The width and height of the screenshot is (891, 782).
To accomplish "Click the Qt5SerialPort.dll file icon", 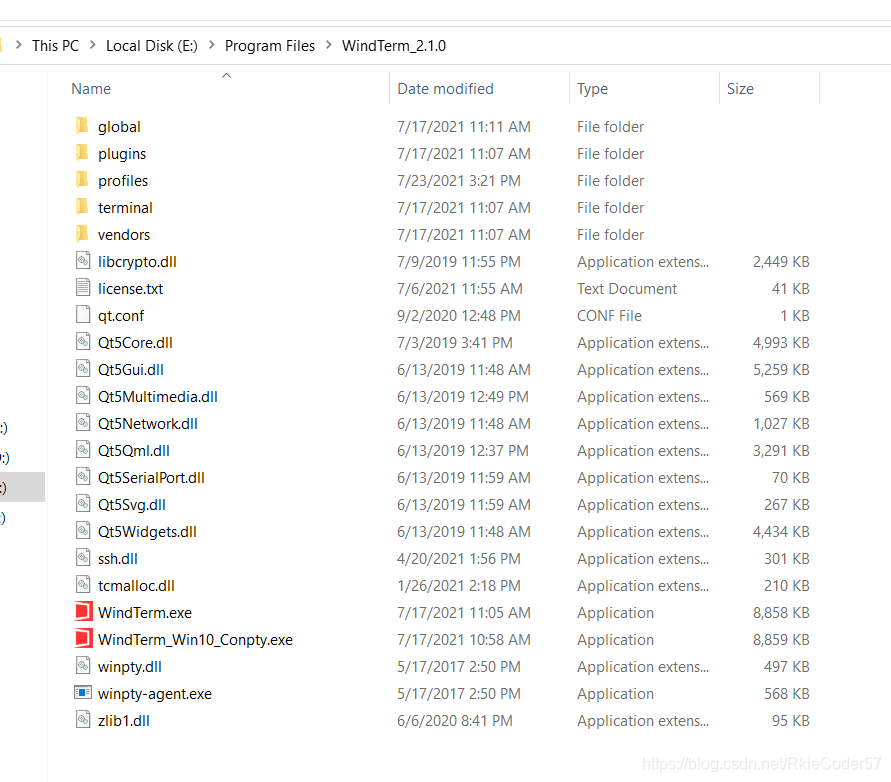I will [x=83, y=477].
